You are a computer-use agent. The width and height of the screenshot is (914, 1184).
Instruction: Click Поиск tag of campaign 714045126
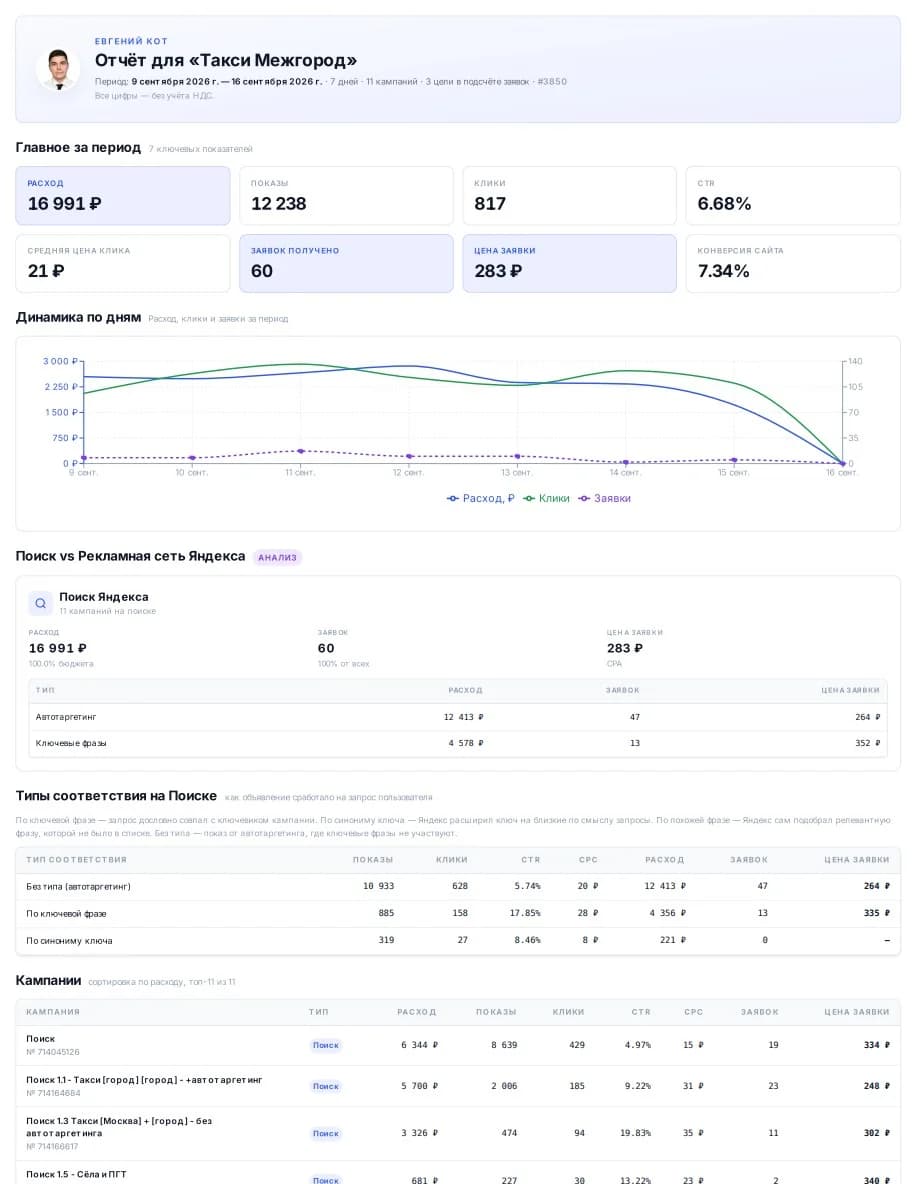pyautogui.click(x=326, y=1045)
